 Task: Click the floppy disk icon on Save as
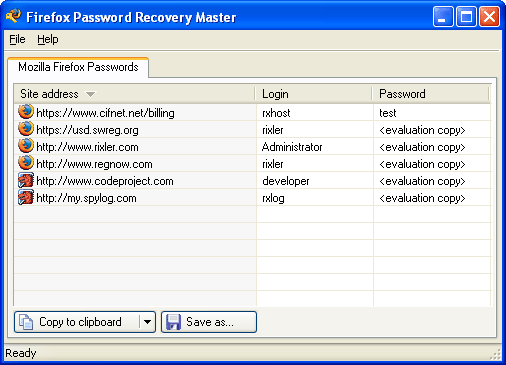click(x=173, y=322)
